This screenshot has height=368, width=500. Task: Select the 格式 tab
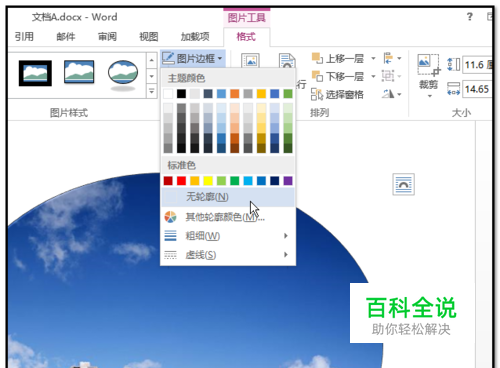click(x=246, y=37)
